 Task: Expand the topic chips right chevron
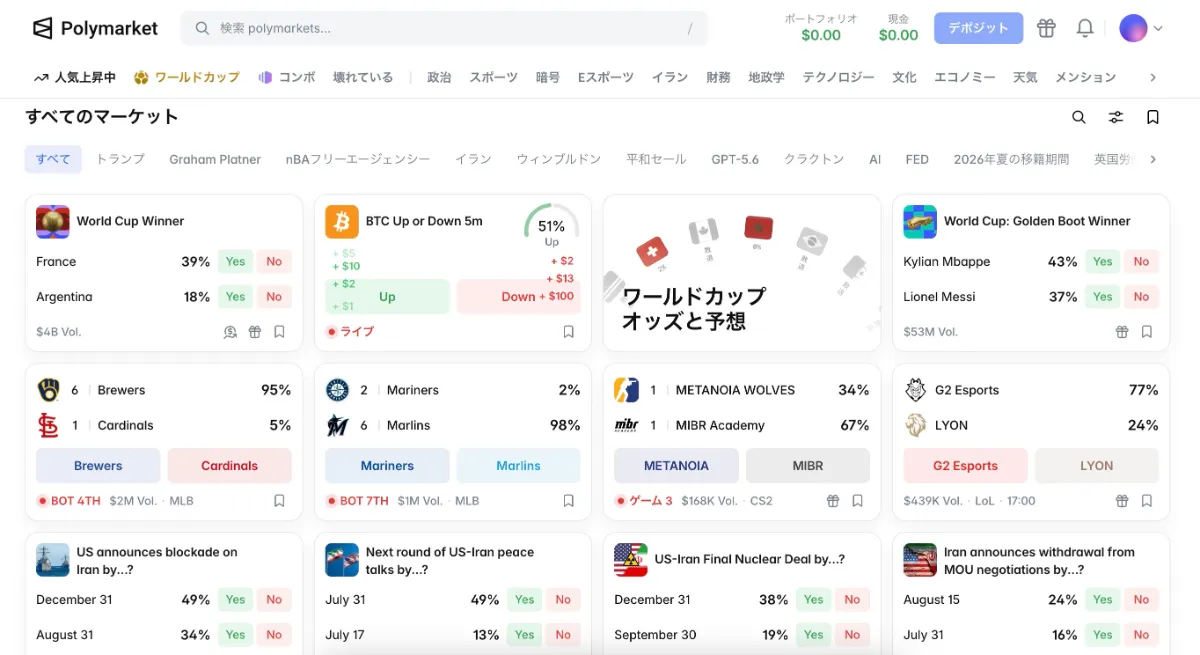tap(1153, 159)
